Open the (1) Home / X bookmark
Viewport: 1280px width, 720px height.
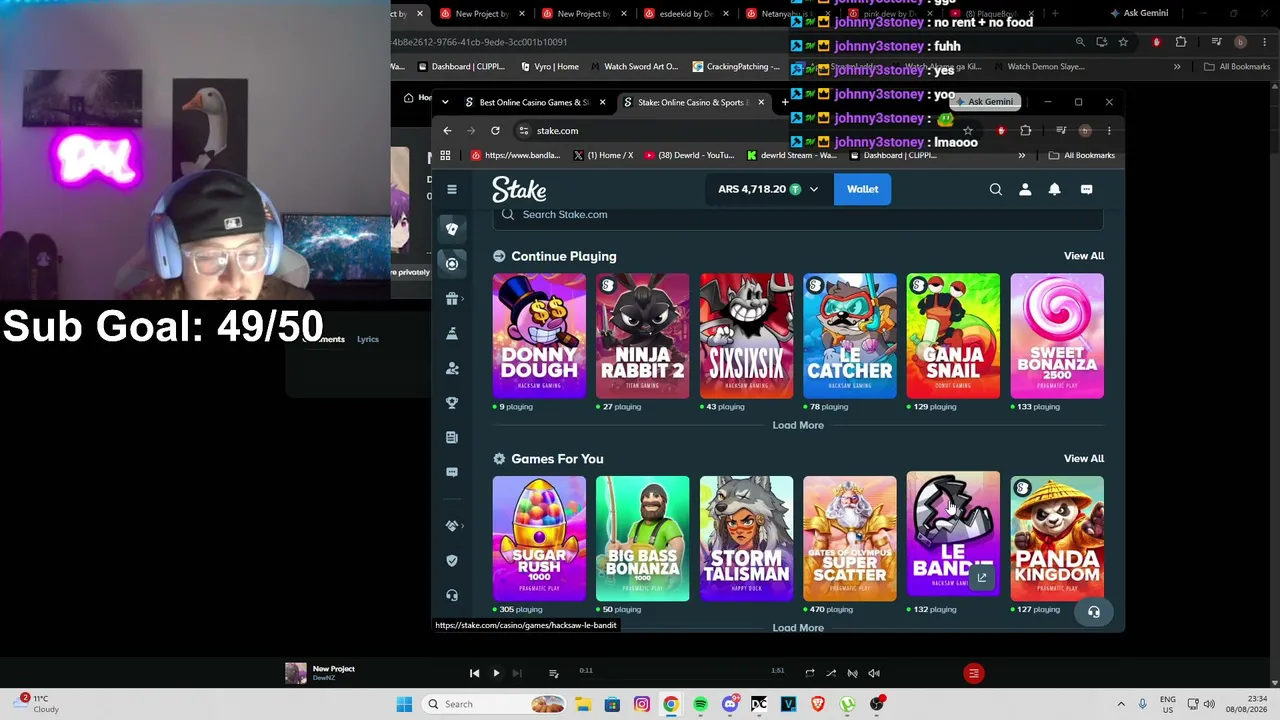click(604, 155)
